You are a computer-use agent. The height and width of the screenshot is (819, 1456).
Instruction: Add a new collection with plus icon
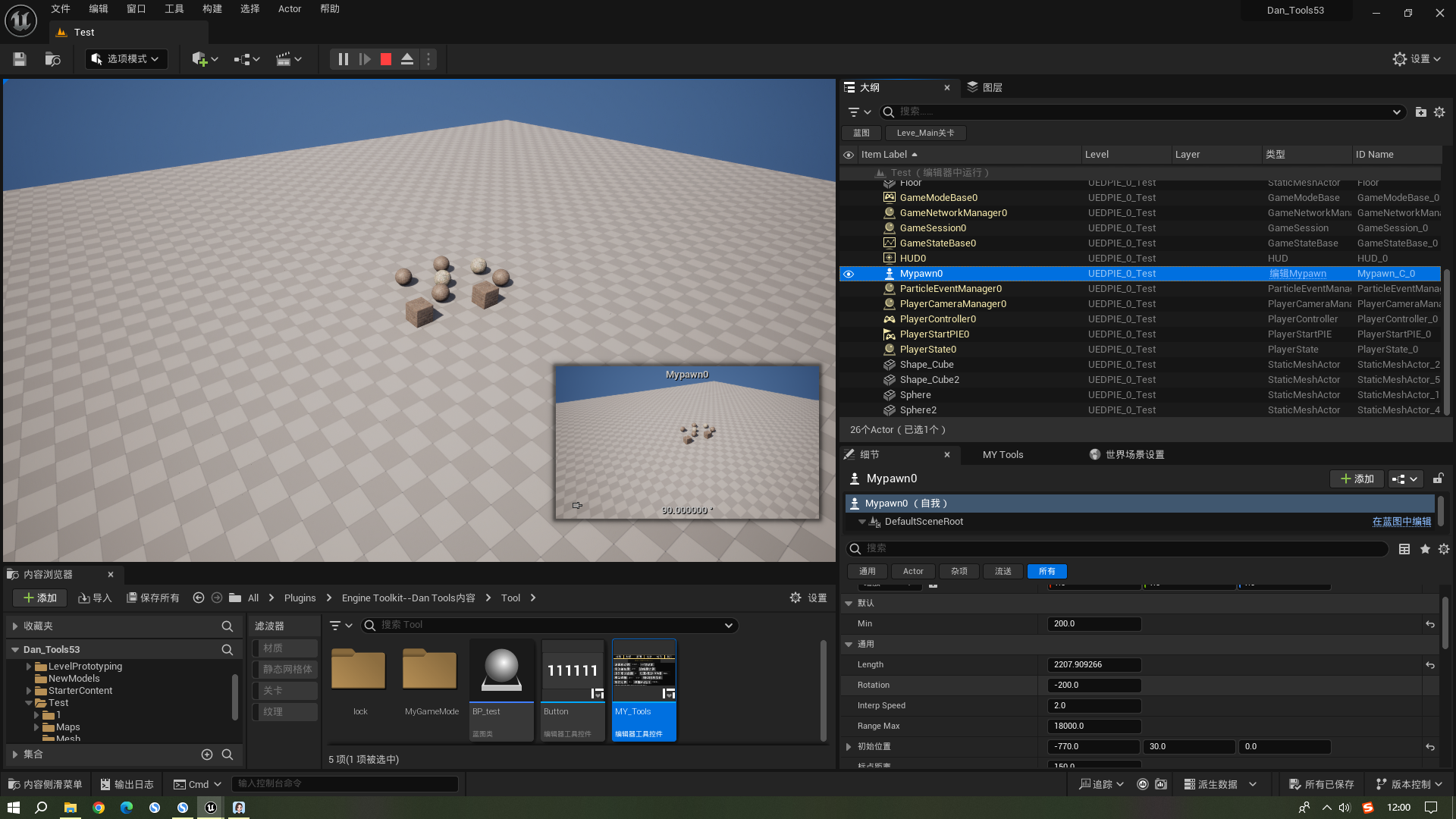[207, 755]
